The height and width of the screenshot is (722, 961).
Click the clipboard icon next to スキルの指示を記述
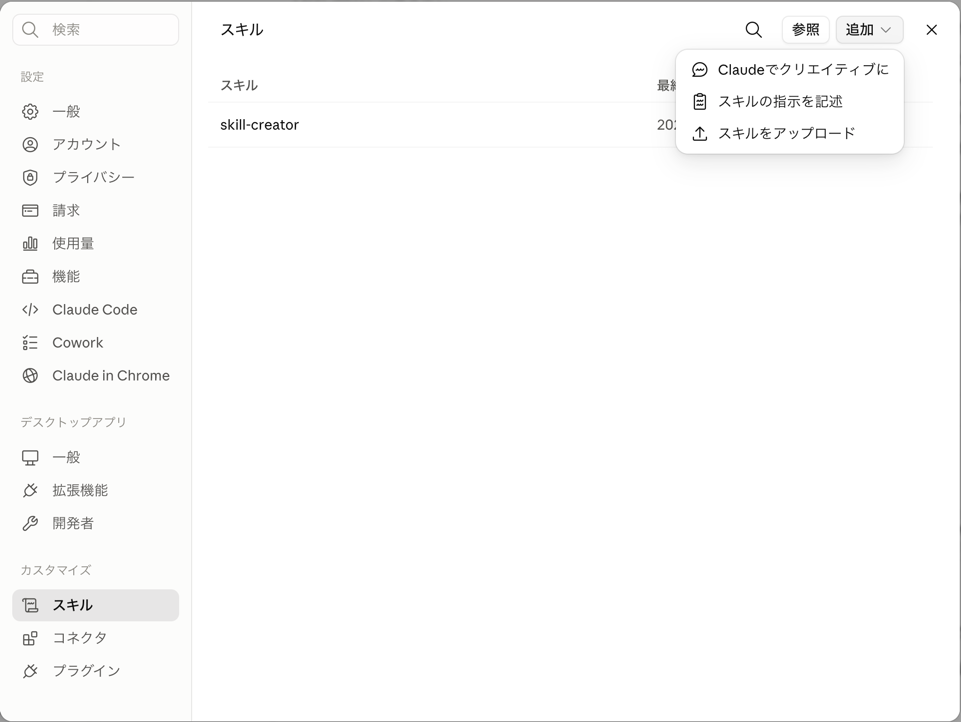(x=700, y=102)
